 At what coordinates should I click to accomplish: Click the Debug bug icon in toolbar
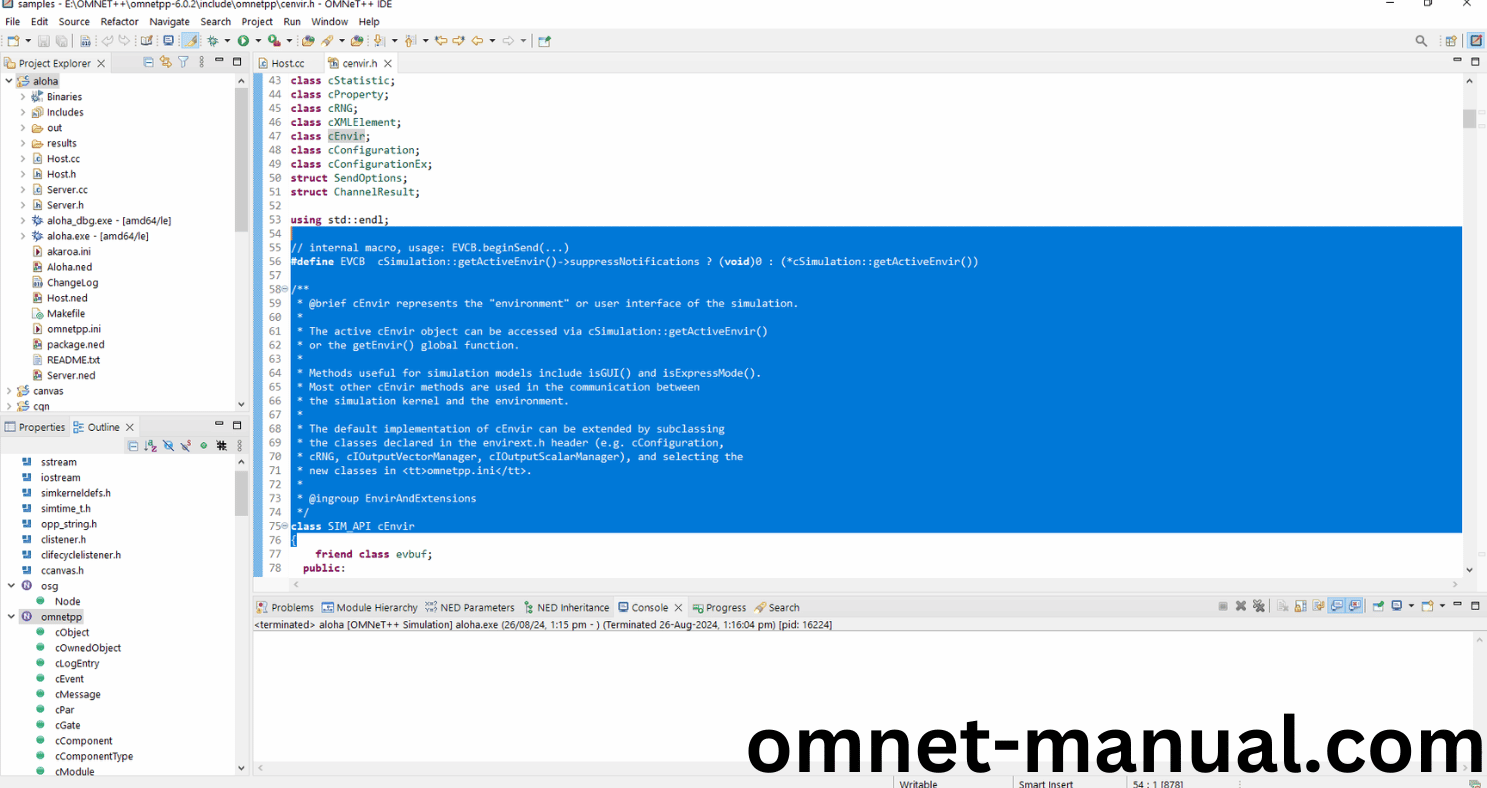pyautogui.click(x=212, y=41)
